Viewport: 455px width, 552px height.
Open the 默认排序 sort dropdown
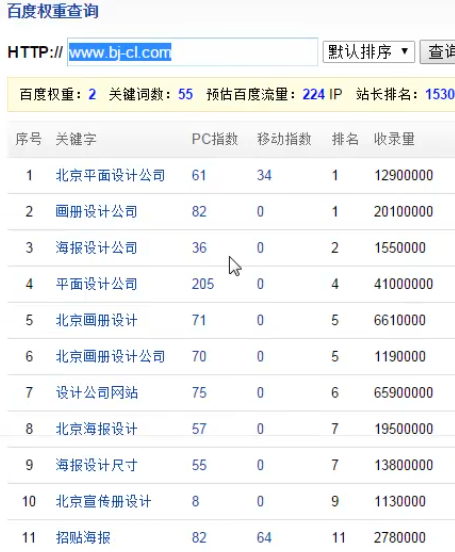[368, 52]
